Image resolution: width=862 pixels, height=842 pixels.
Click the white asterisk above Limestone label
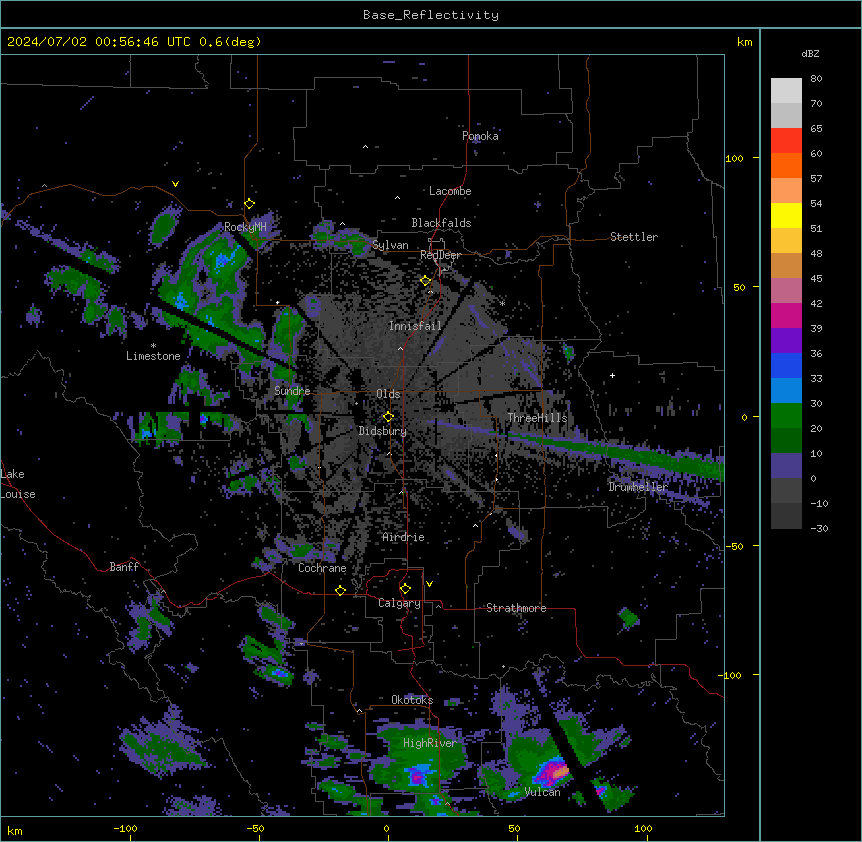coord(153,346)
